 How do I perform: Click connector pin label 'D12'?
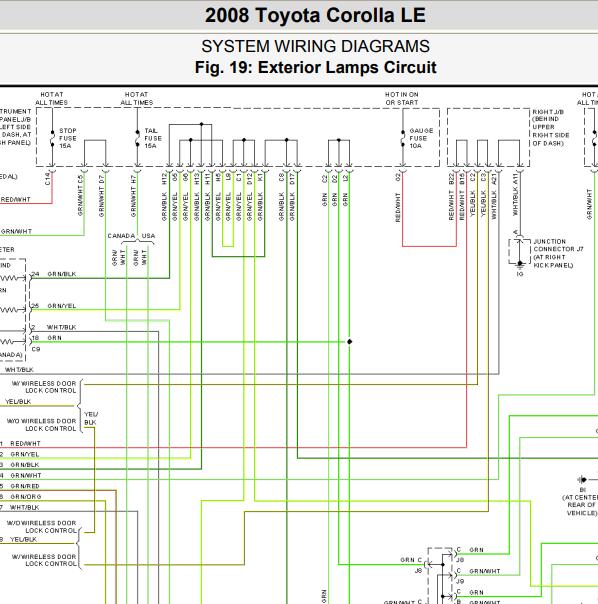click(x=249, y=179)
